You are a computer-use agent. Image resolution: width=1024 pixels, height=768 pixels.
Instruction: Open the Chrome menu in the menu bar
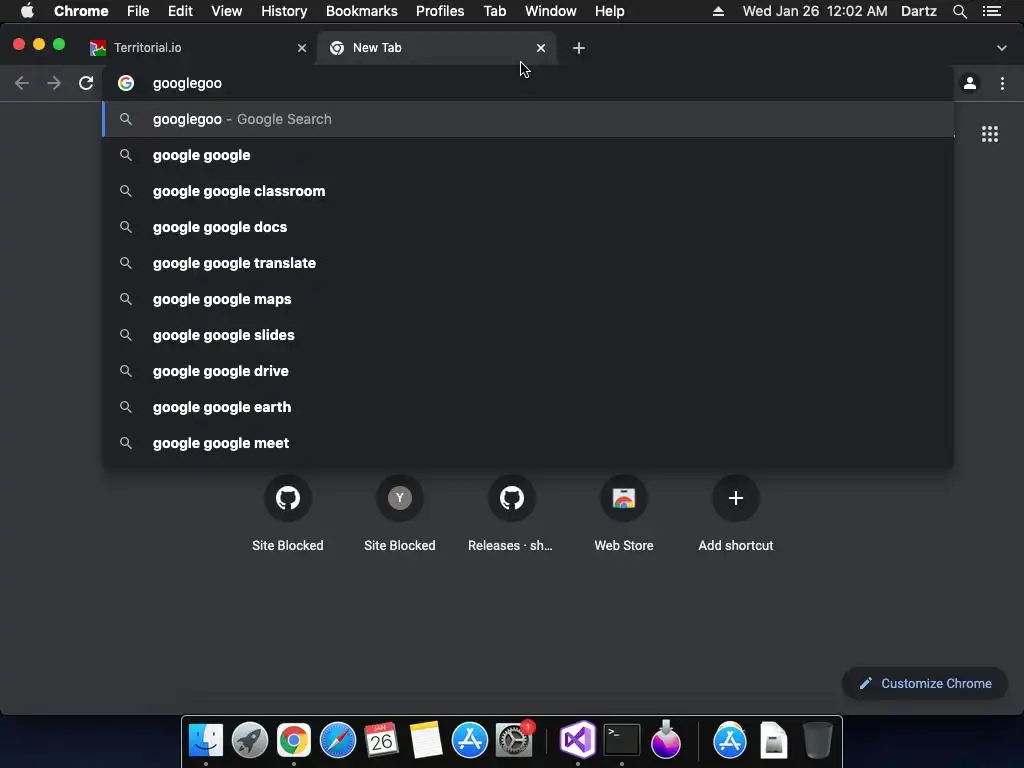point(81,11)
